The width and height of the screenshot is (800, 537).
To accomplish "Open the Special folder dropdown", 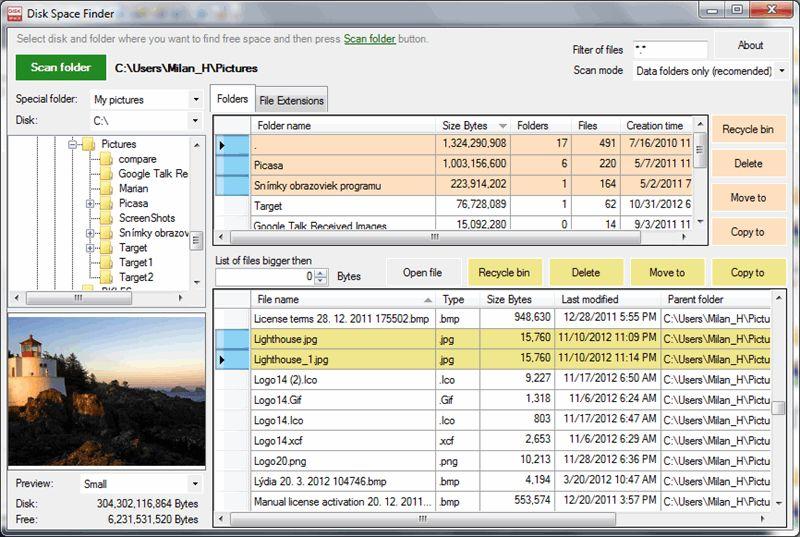I will (x=196, y=99).
